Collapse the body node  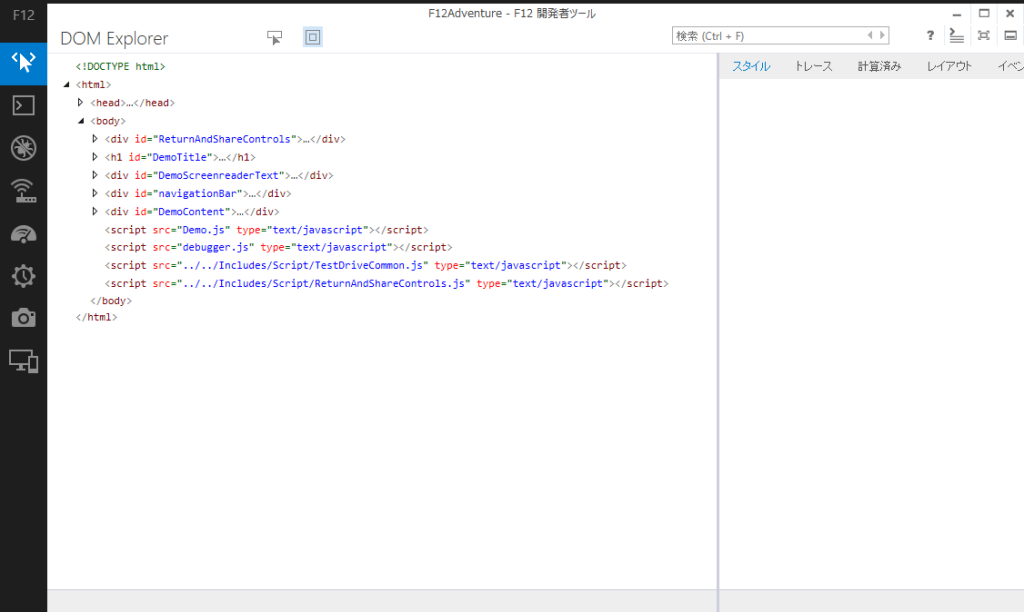click(x=81, y=121)
